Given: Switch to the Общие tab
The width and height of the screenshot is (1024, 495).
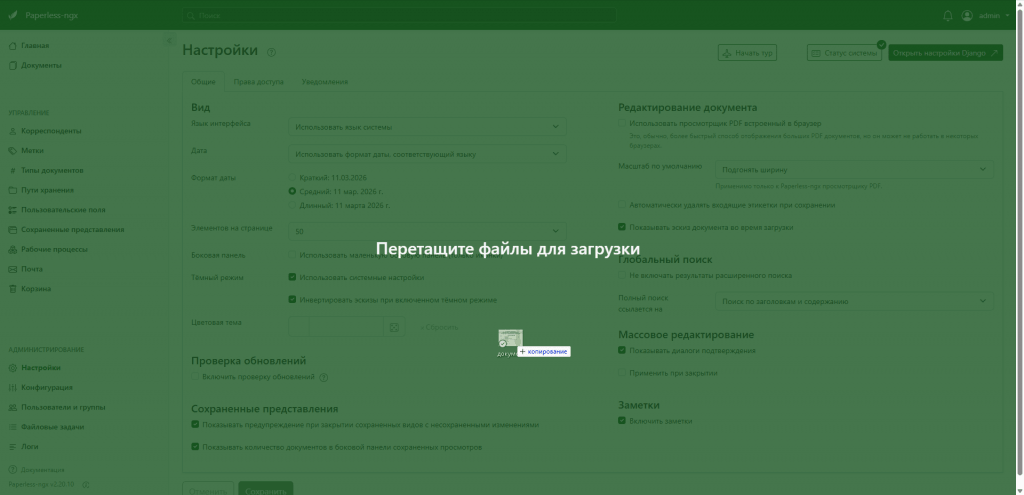Looking at the screenshot, I should click(203, 82).
